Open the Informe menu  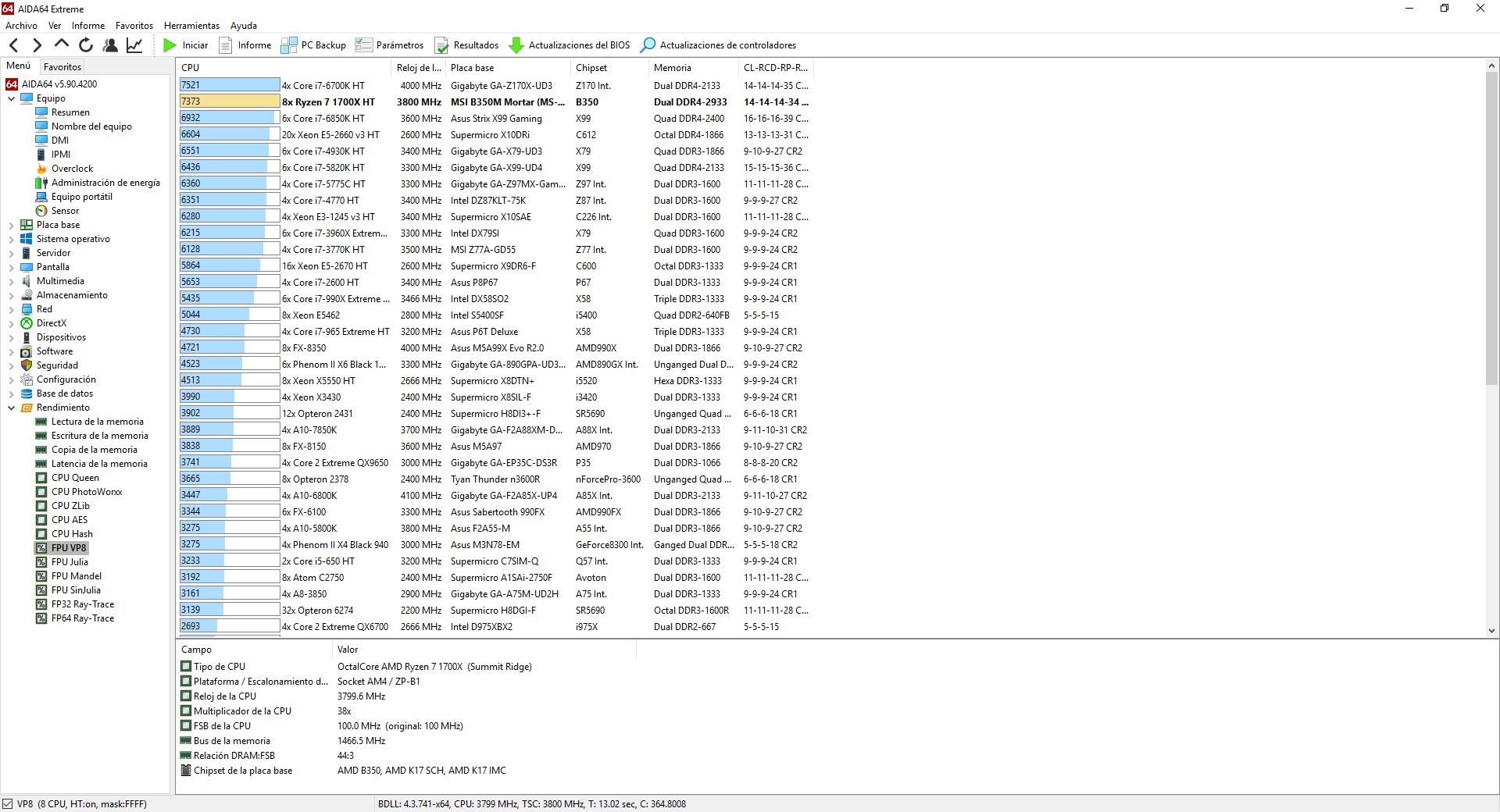coord(88,26)
